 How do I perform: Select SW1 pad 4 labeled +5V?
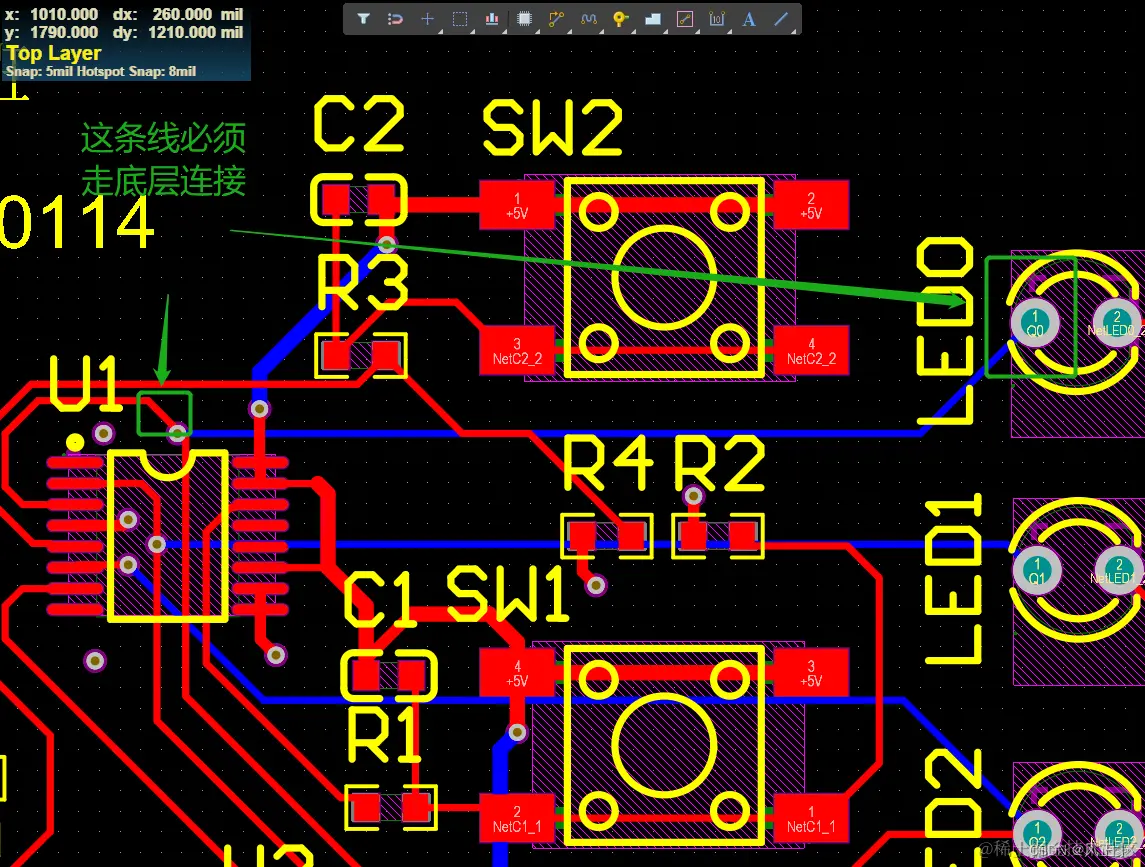click(517, 673)
